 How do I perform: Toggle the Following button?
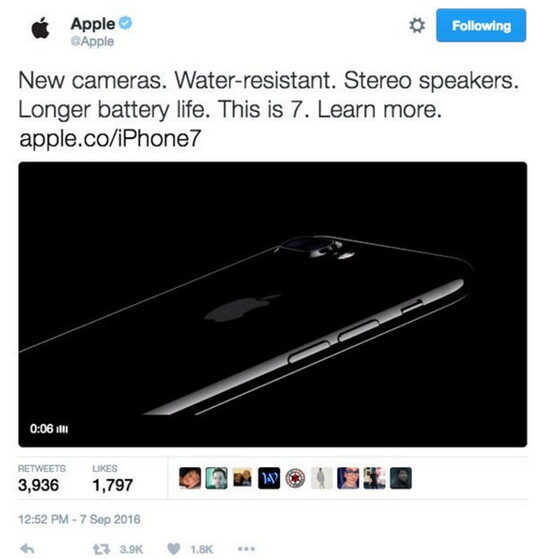point(481,26)
